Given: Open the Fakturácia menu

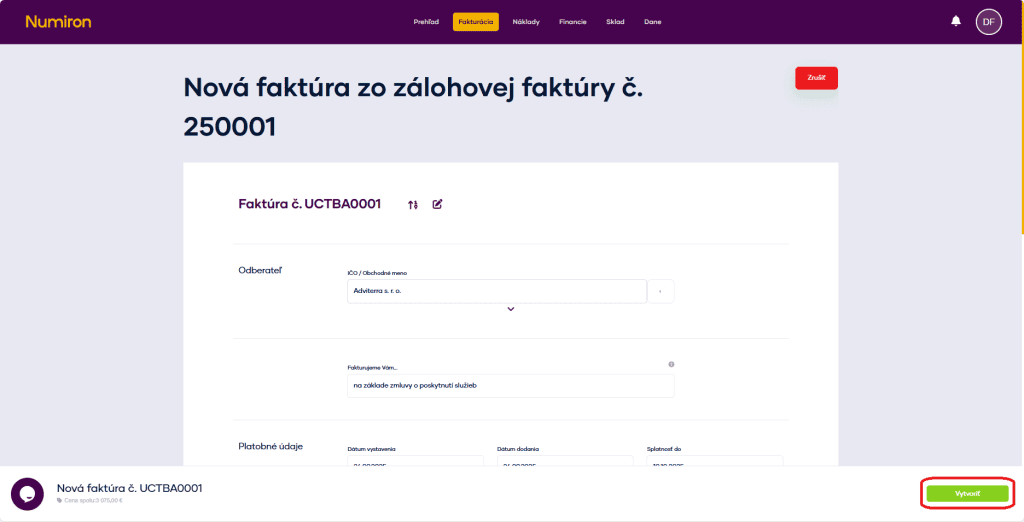Looking at the screenshot, I should click(x=475, y=22).
